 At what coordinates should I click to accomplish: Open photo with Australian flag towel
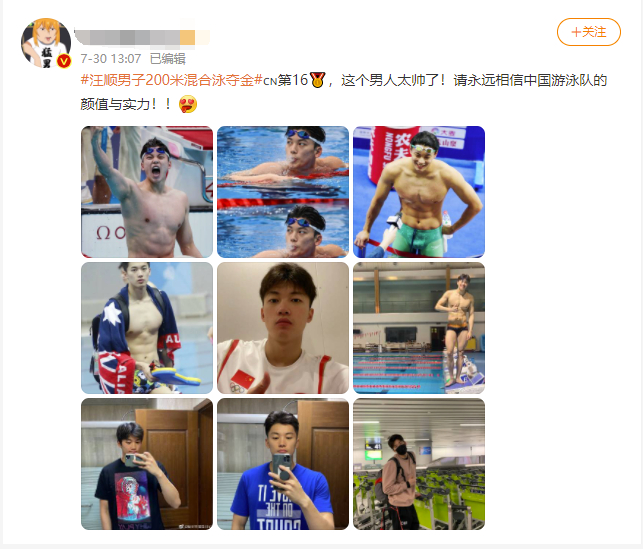(147, 328)
